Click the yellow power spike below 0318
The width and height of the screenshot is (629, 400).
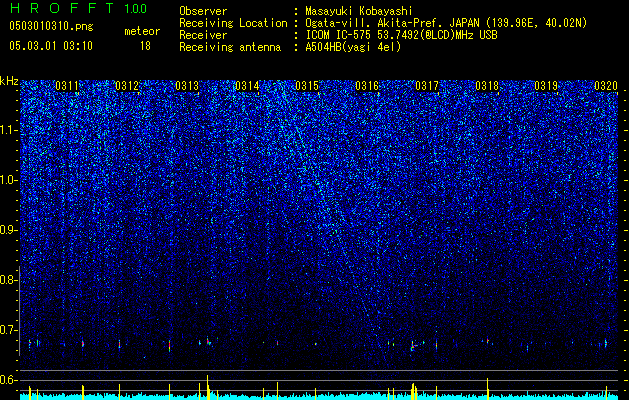tap(487, 389)
